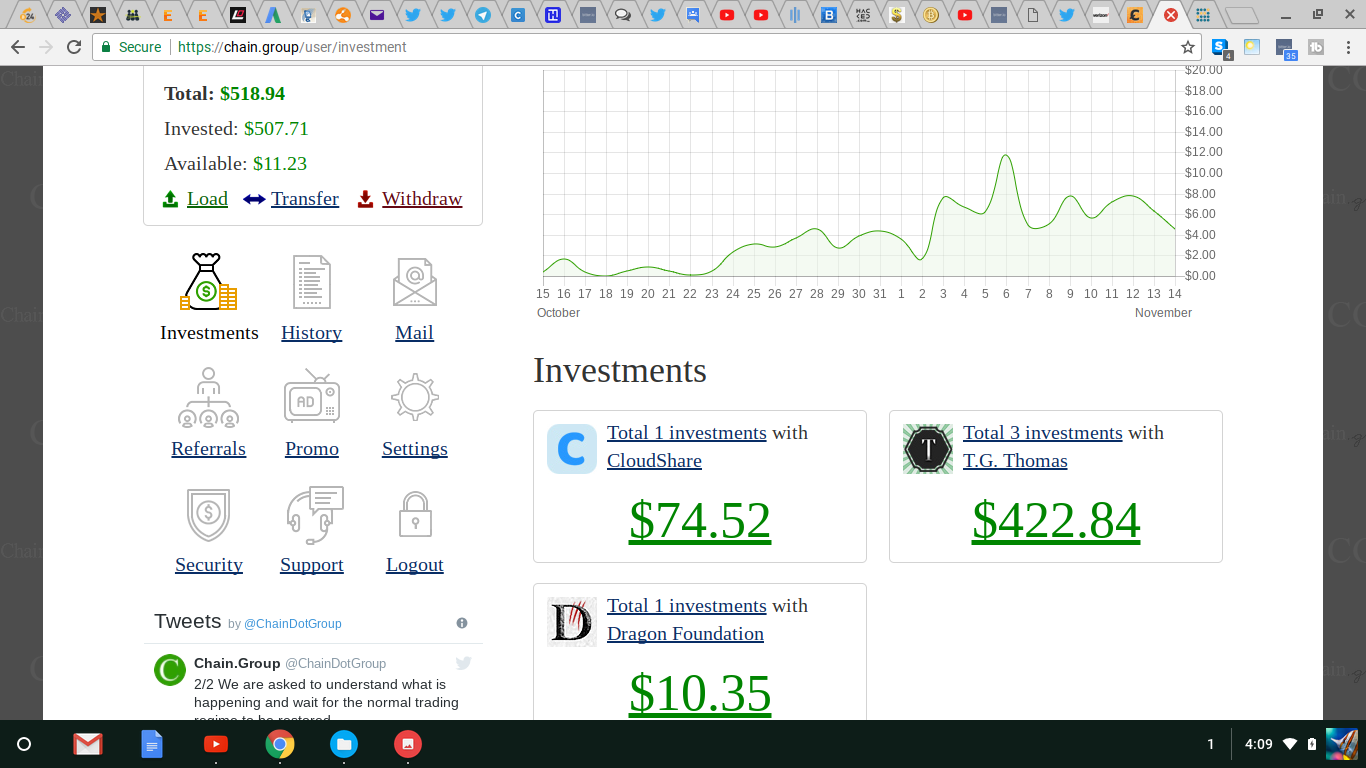Click the Security shield icon
Screen dimensions: 1366x768
tap(208, 514)
